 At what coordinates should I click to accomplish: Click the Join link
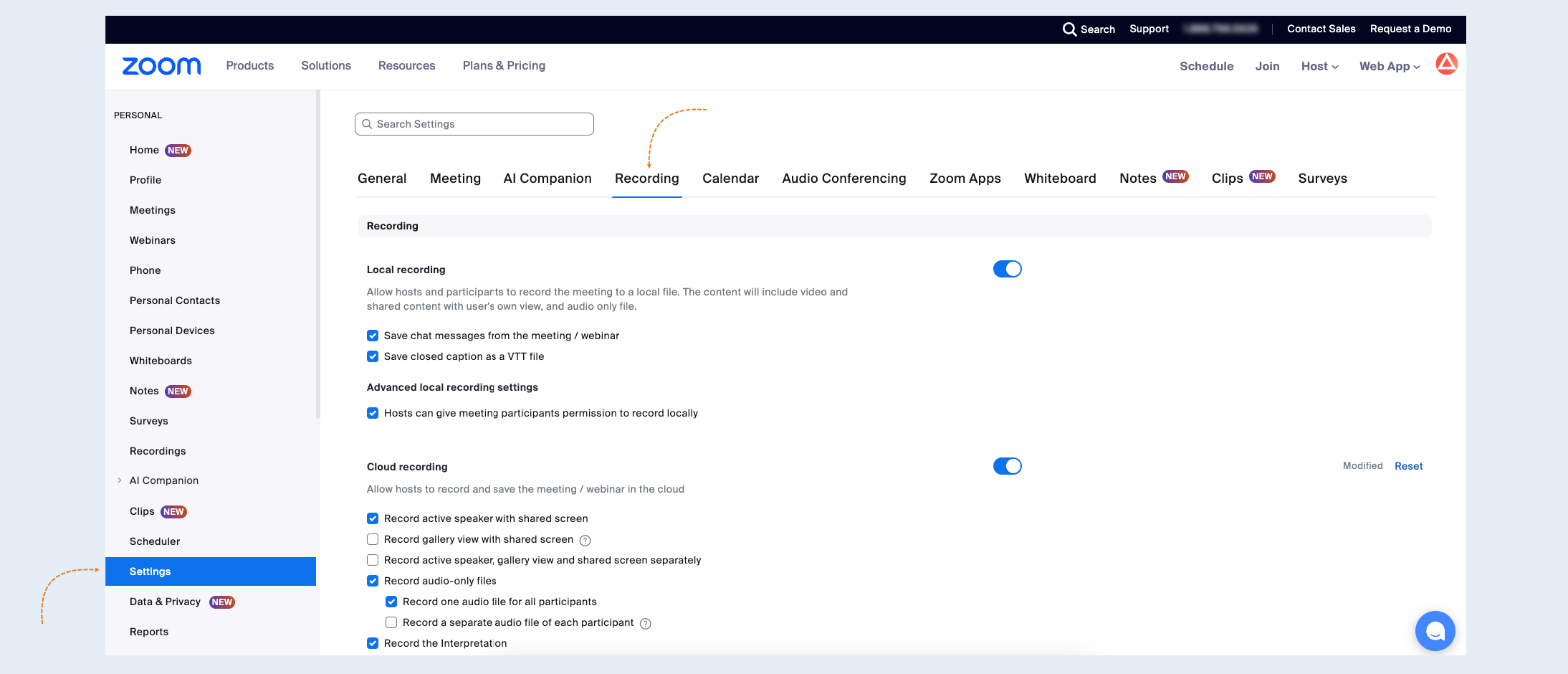(x=1267, y=66)
